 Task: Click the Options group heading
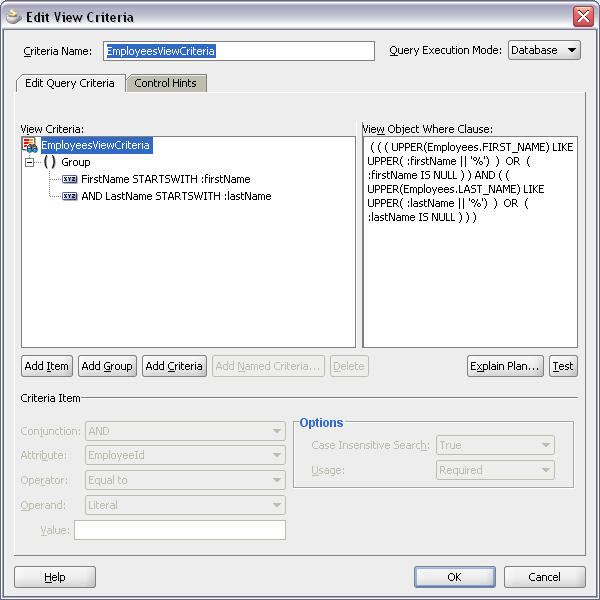pos(321,422)
